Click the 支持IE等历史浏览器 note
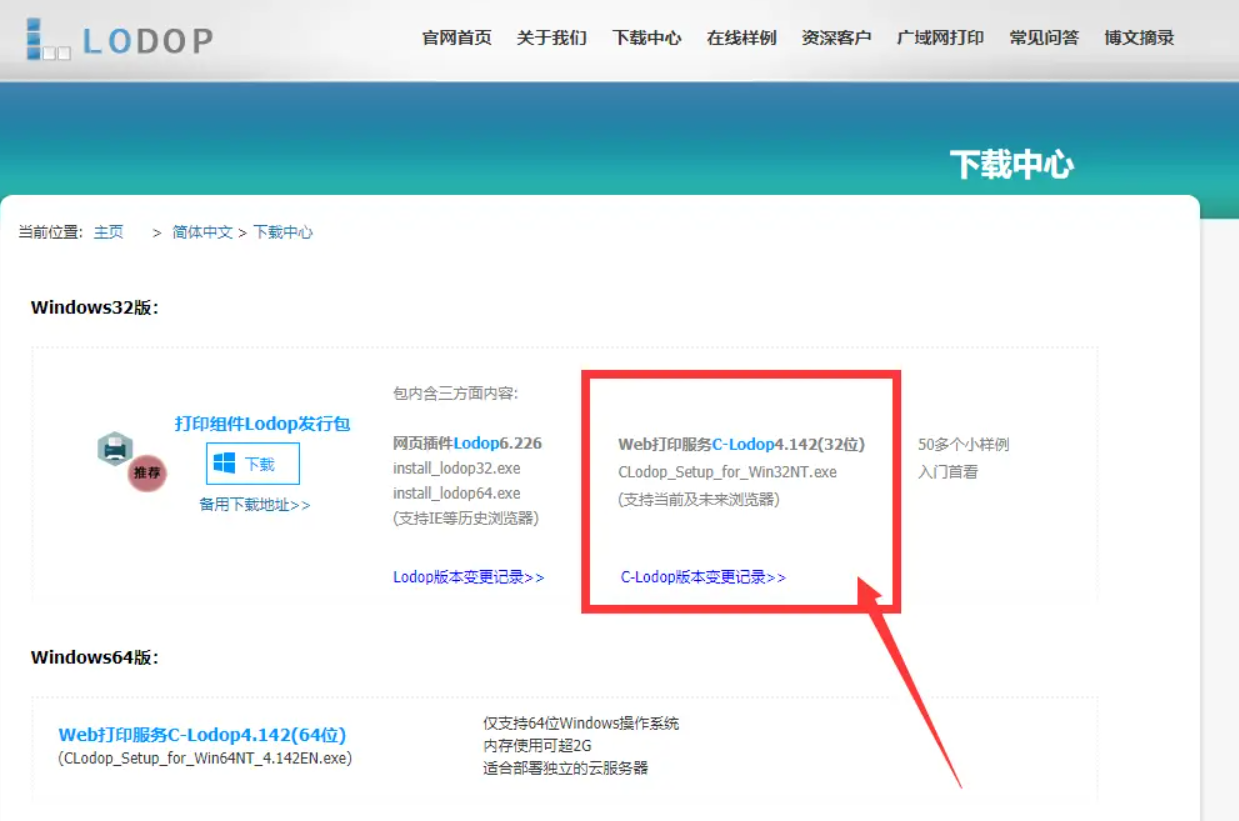Screen dimensions: 1239x821 click(x=466, y=518)
